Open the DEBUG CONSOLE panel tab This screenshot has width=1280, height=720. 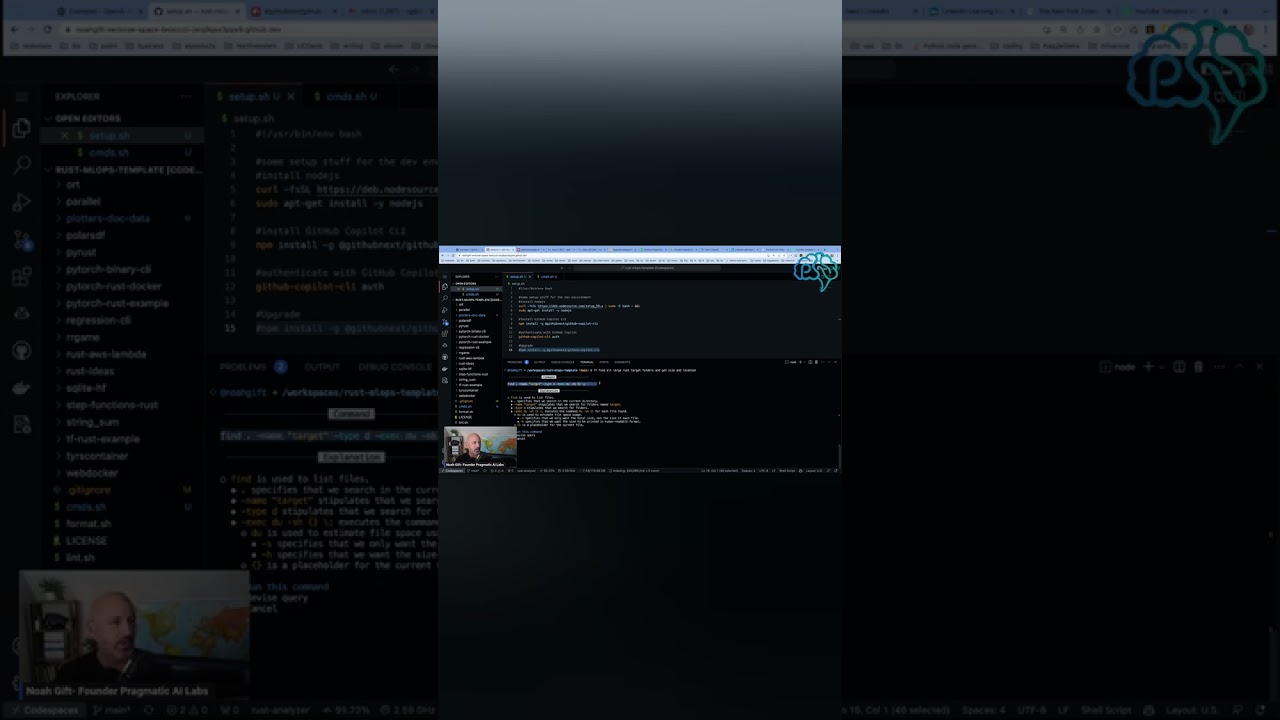pyautogui.click(x=563, y=362)
